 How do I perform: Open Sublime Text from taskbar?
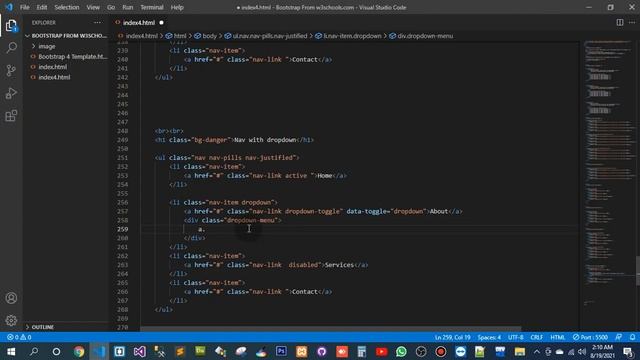point(180,351)
